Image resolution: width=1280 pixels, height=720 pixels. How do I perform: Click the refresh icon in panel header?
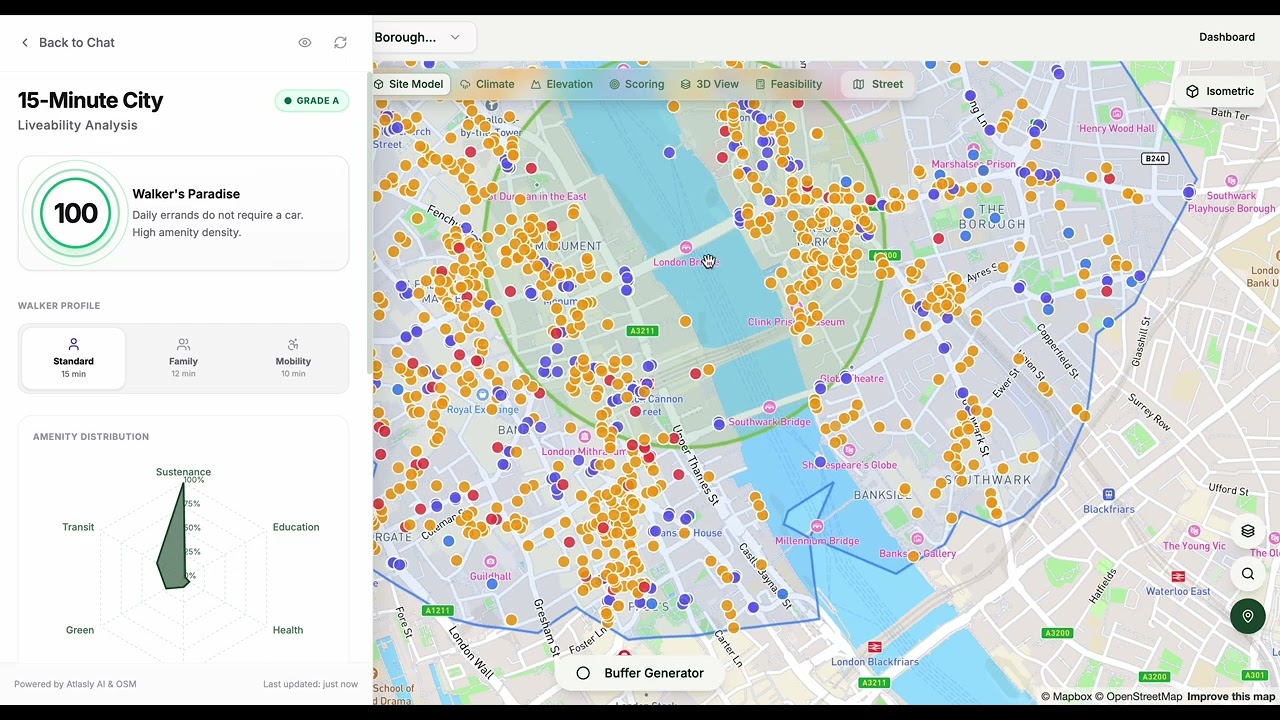click(340, 43)
